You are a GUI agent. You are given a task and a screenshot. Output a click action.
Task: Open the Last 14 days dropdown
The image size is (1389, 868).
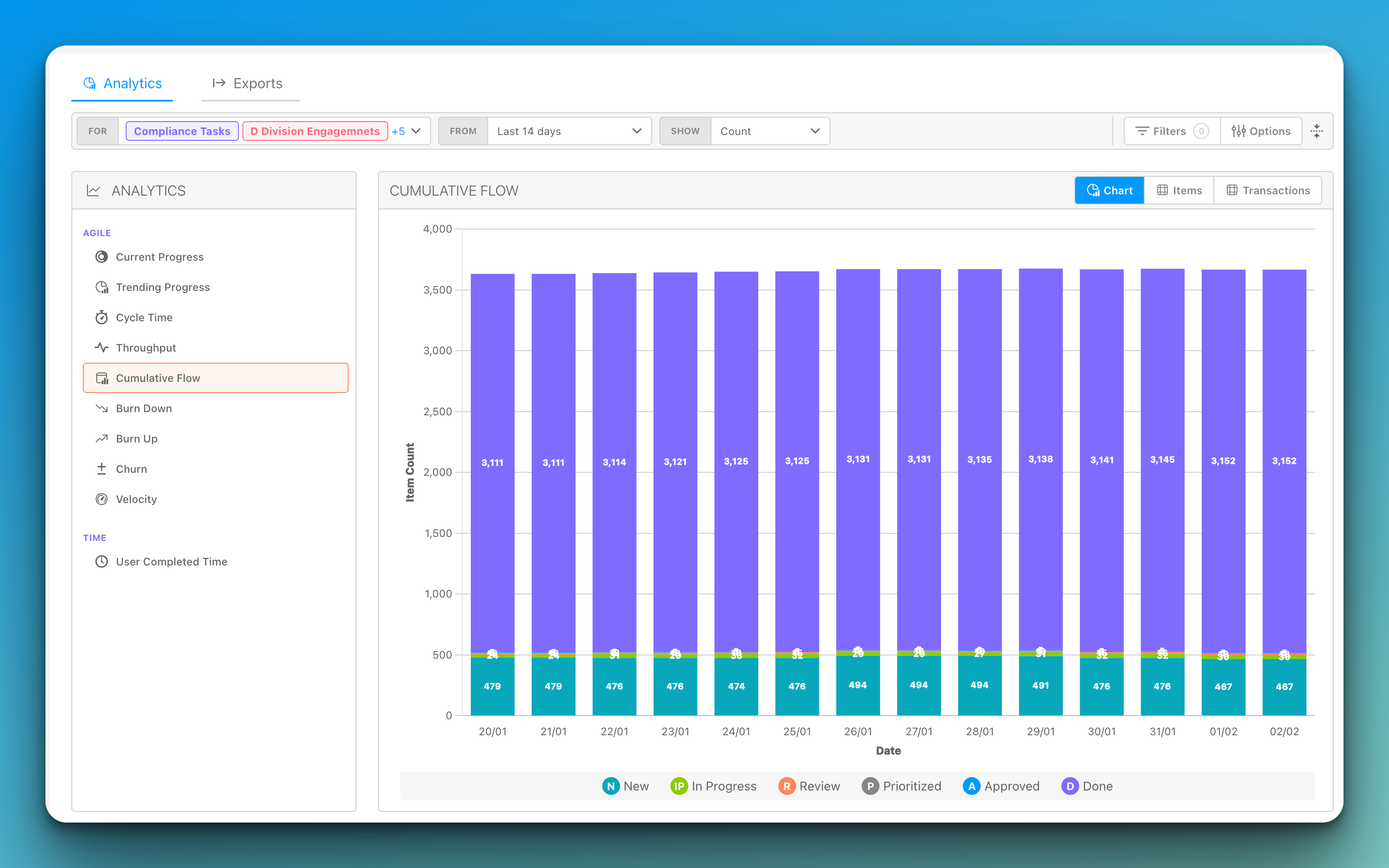coord(568,131)
